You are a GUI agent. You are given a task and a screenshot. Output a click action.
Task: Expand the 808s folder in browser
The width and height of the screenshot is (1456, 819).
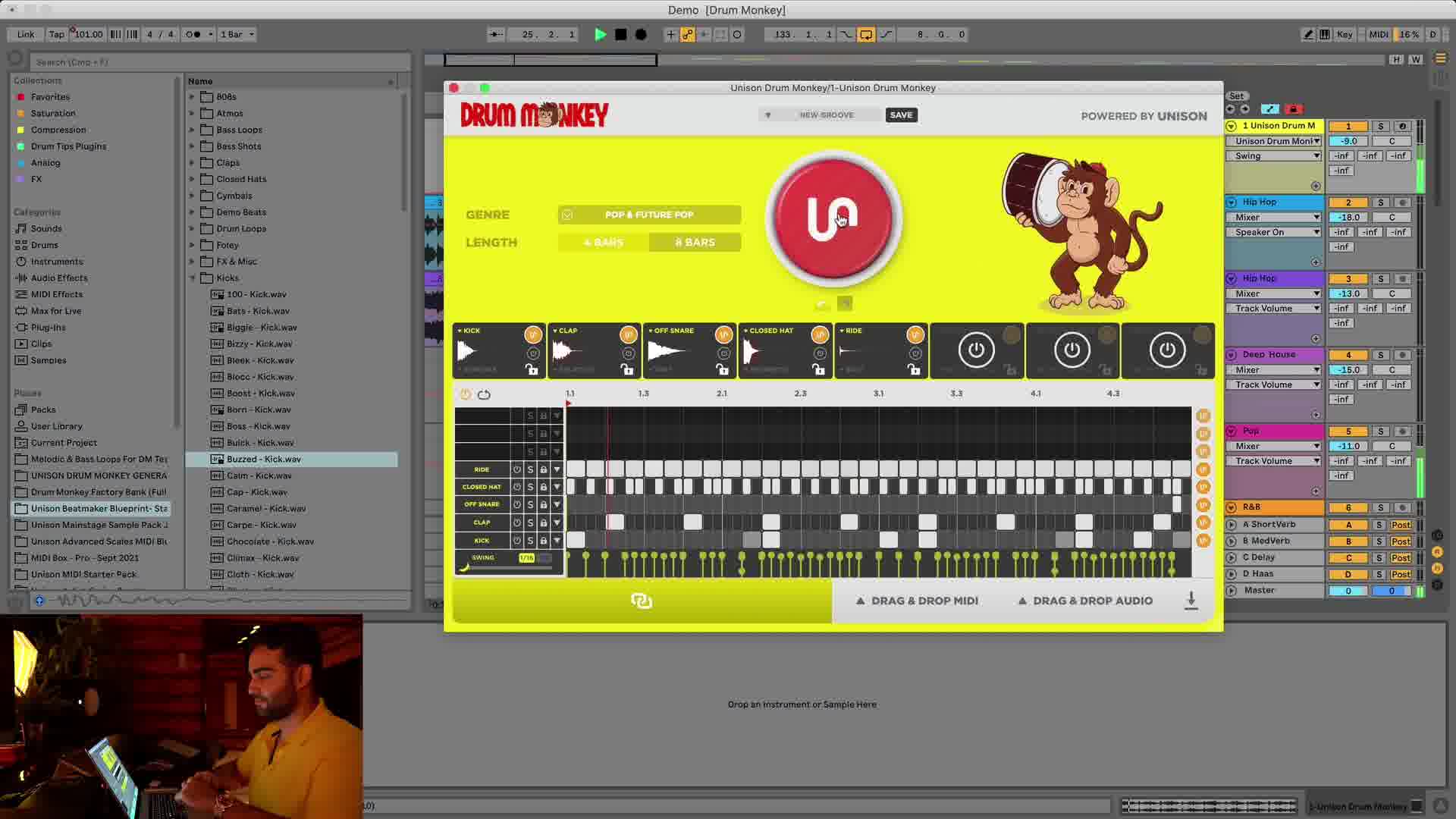(x=192, y=97)
